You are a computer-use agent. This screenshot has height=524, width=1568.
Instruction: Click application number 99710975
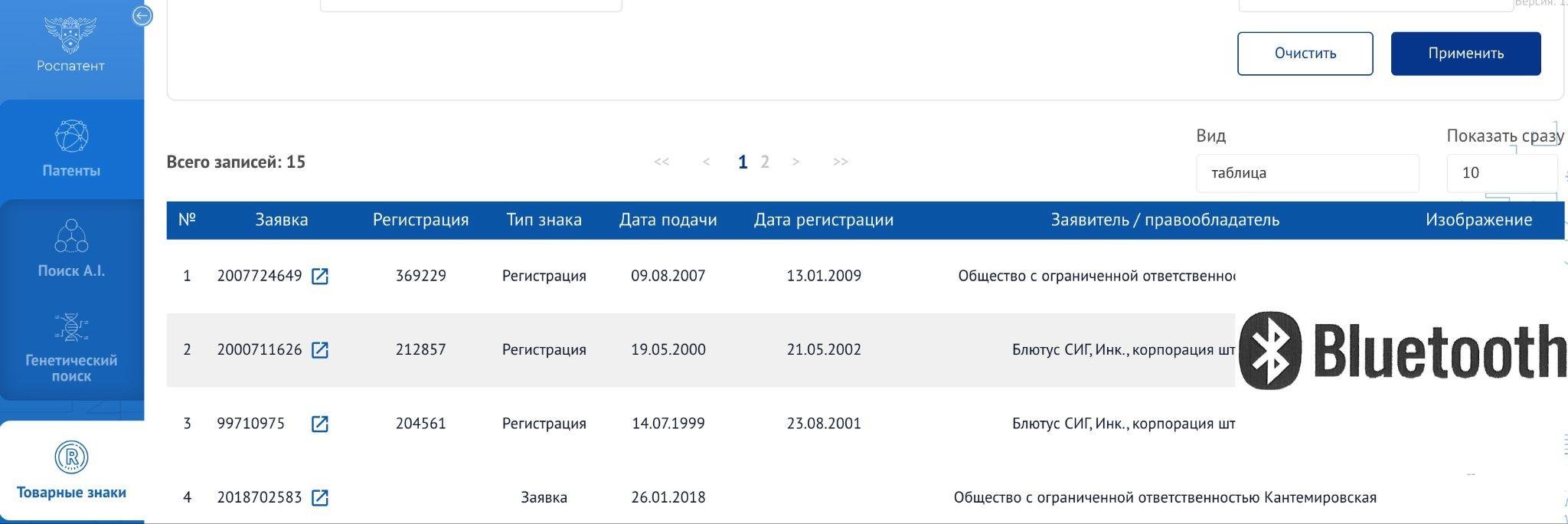click(250, 424)
